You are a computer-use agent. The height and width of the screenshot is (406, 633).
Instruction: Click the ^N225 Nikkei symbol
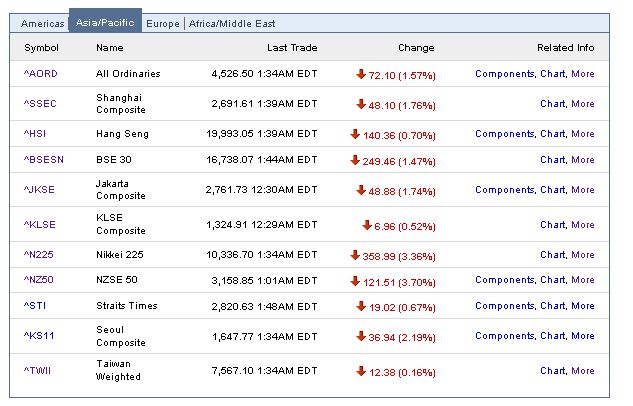click(38, 255)
